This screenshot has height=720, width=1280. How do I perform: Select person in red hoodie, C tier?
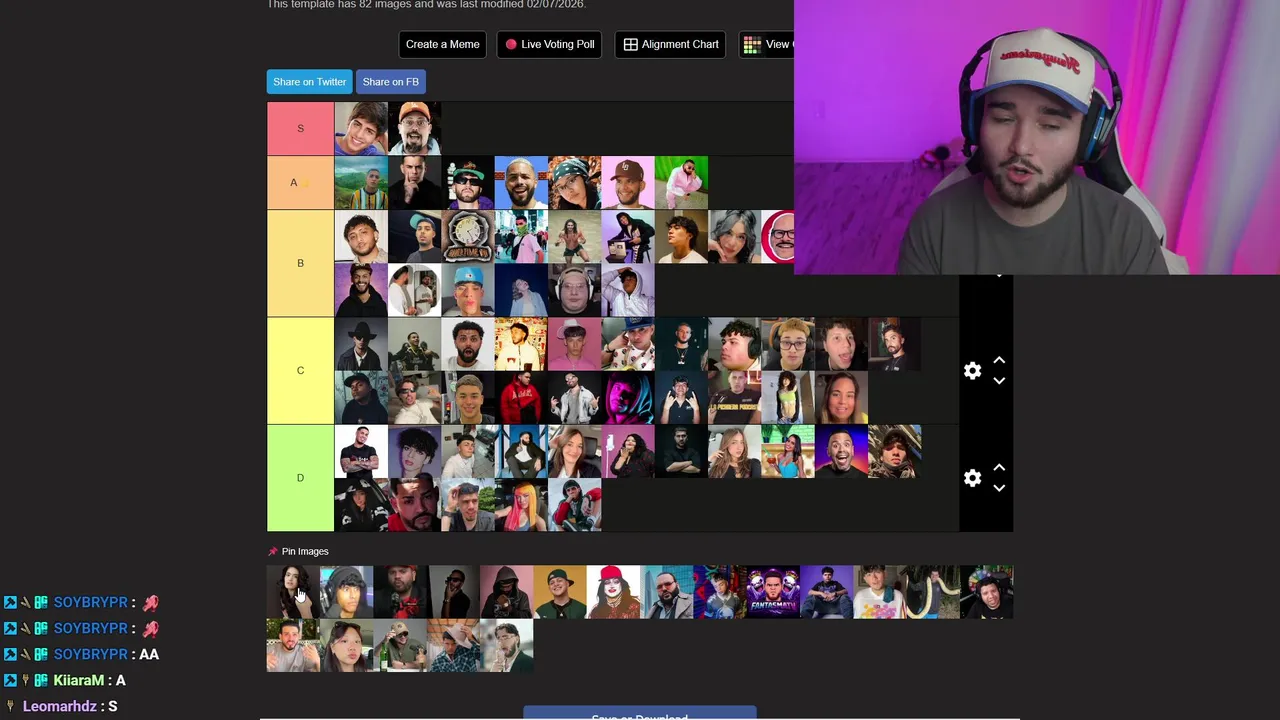click(521, 398)
